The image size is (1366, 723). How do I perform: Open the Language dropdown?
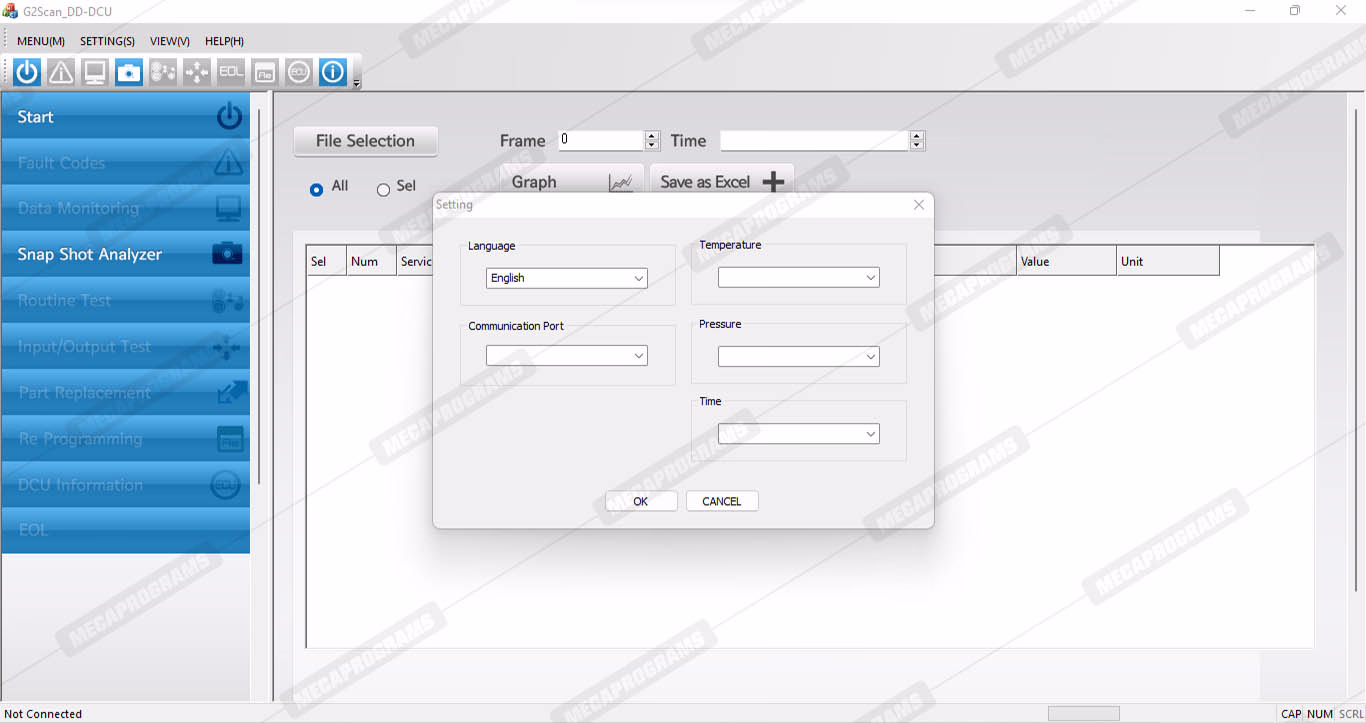(567, 278)
